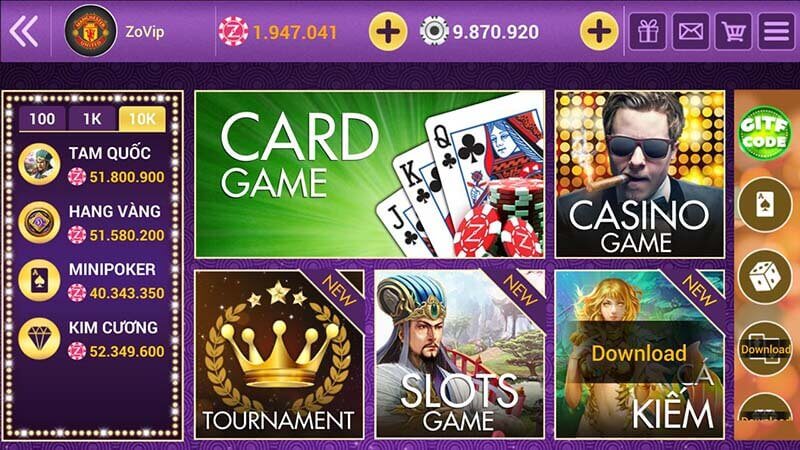Open the ace card sidebar icon
Image resolution: width=800 pixels, height=450 pixels.
click(x=764, y=205)
